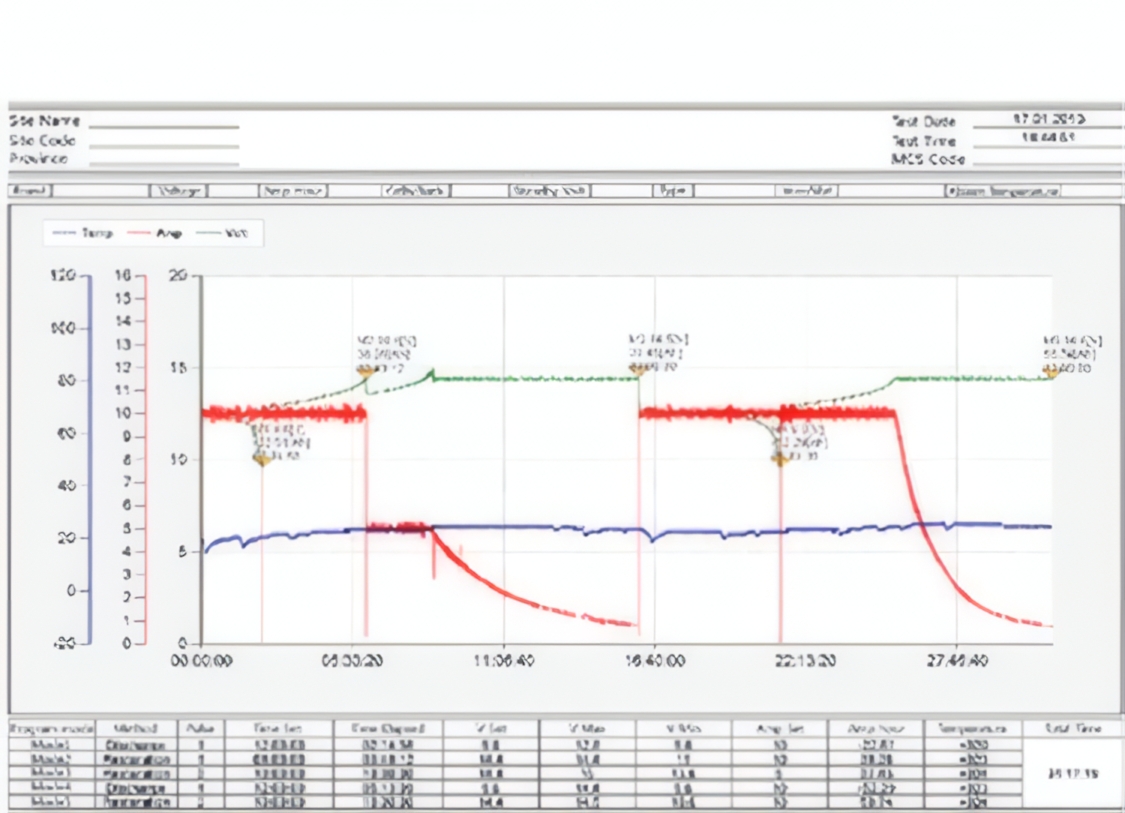This screenshot has width=1125, height=813.
Task: Select the Province entry line
Action: tap(164, 163)
